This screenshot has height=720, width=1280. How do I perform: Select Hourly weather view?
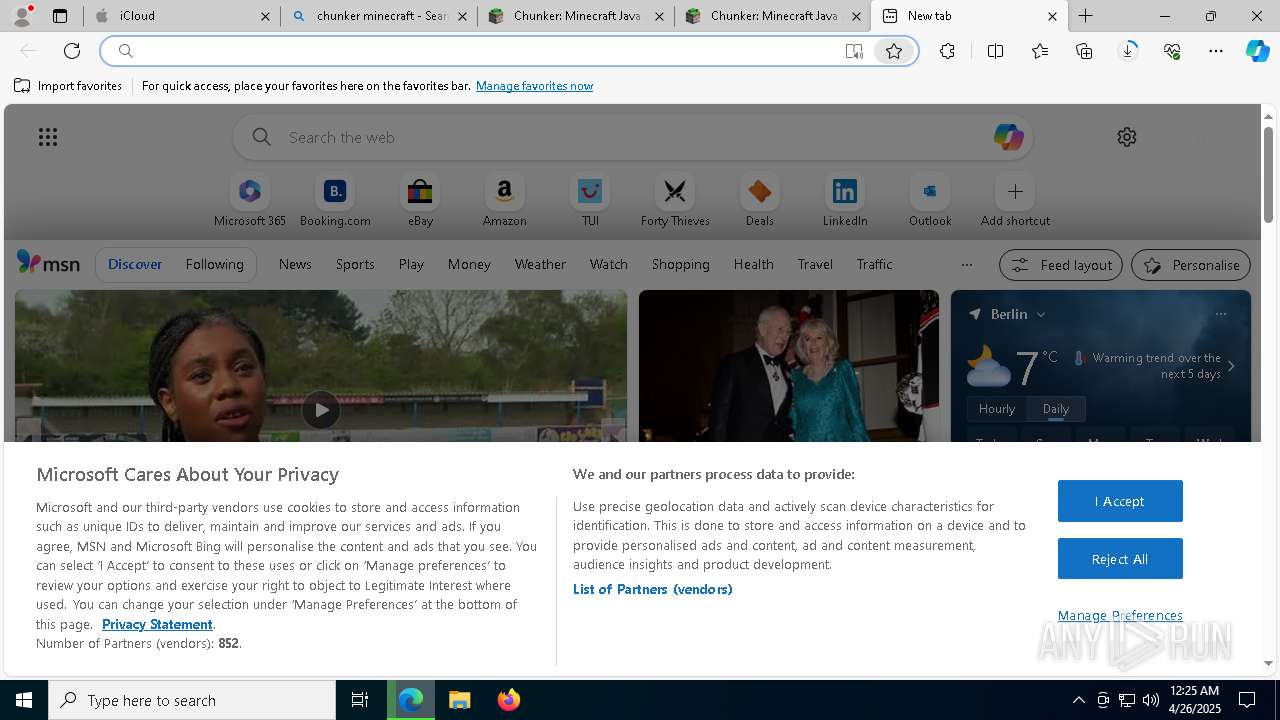click(996, 408)
